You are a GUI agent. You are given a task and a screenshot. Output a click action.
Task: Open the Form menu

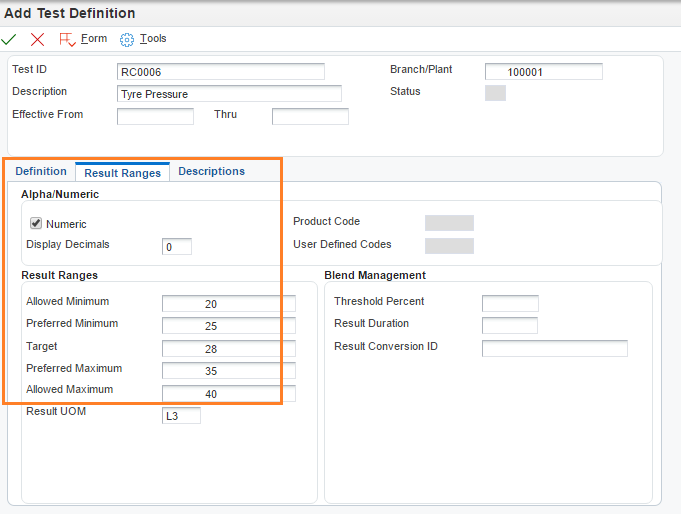[x=94, y=39]
